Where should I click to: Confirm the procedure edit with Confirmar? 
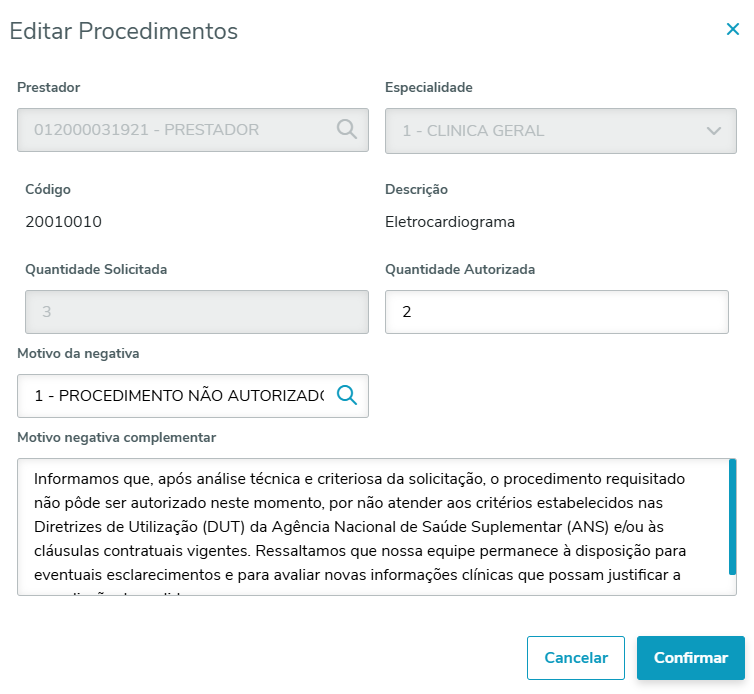tap(690, 658)
